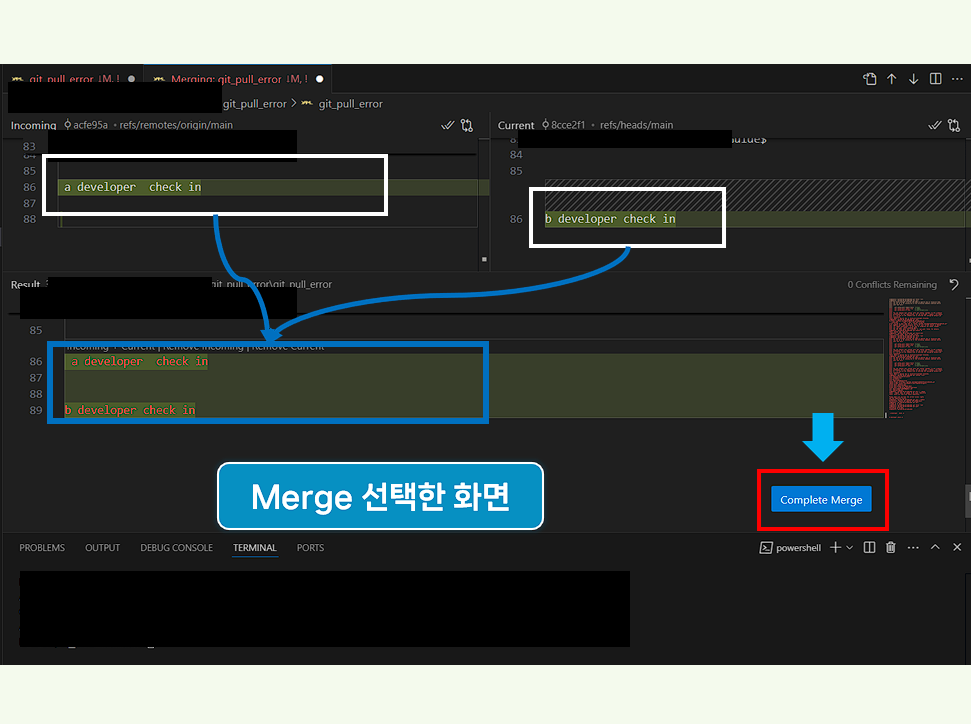The height and width of the screenshot is (724, 971).
Task: Open the terminal profile dropdown arrow
Action: click(x=849, y=547)
